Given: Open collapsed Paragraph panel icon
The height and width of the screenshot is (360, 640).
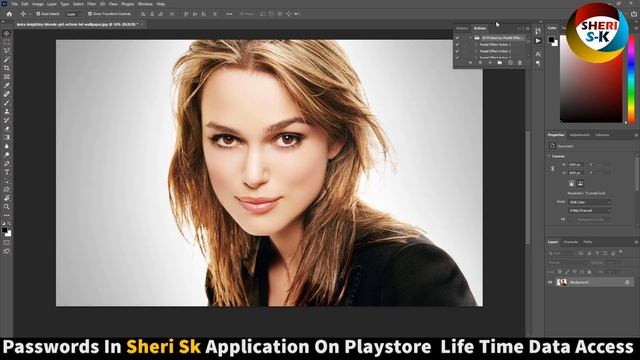Looking at the screenshot, I should 538,63.
